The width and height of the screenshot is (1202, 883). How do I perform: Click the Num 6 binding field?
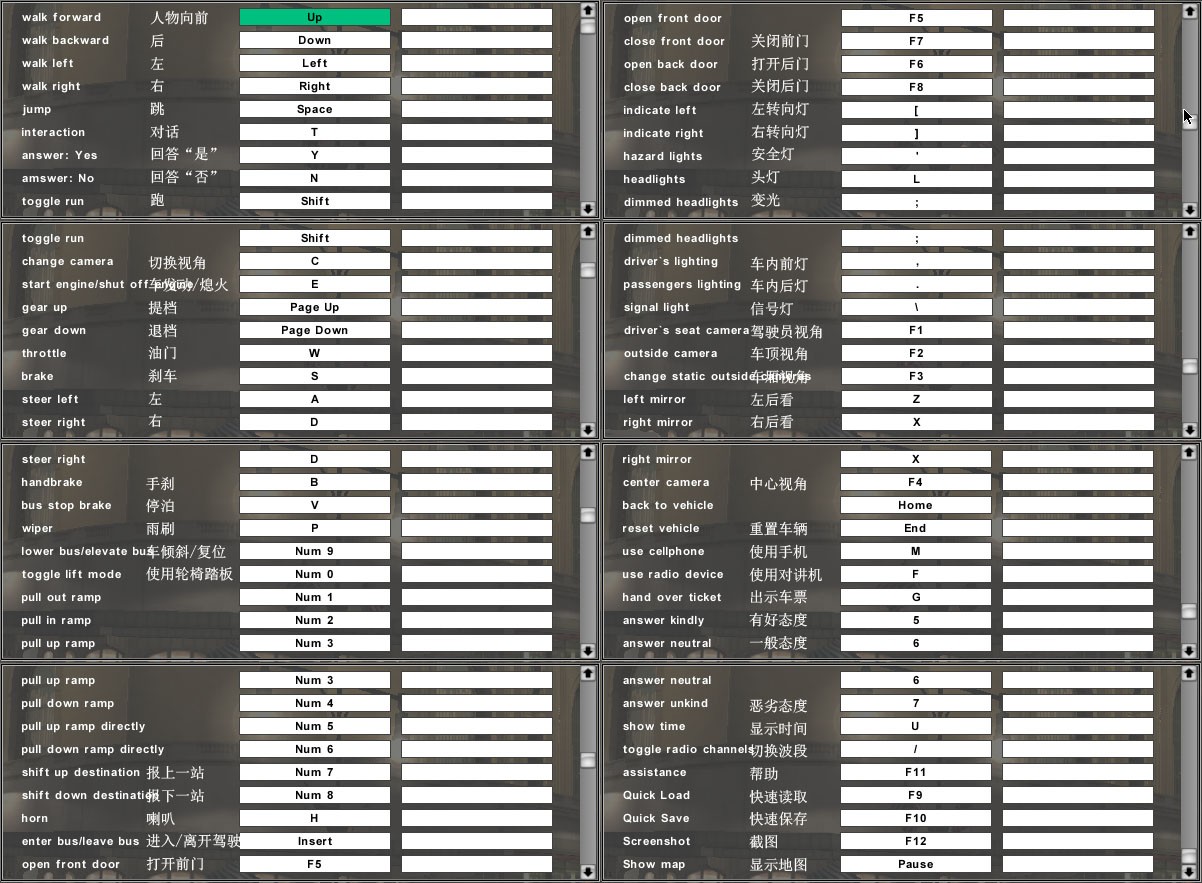[315, 749]
